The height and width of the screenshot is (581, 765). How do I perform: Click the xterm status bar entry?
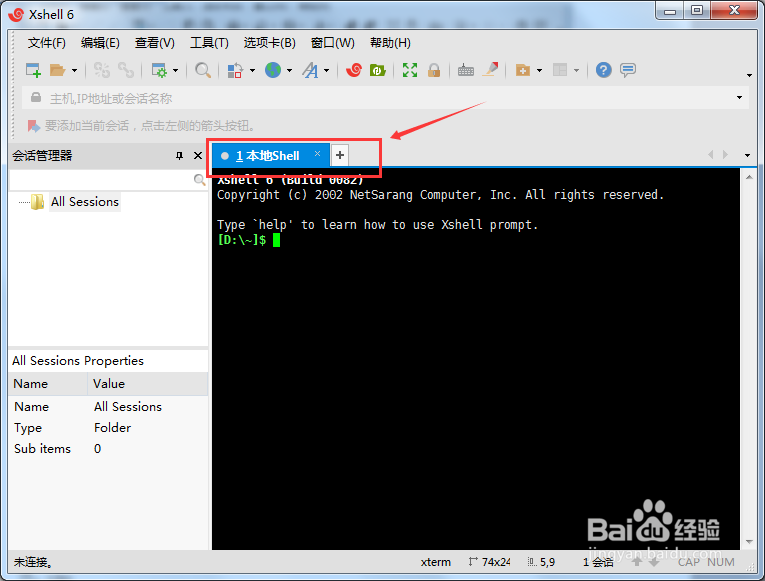436,562
